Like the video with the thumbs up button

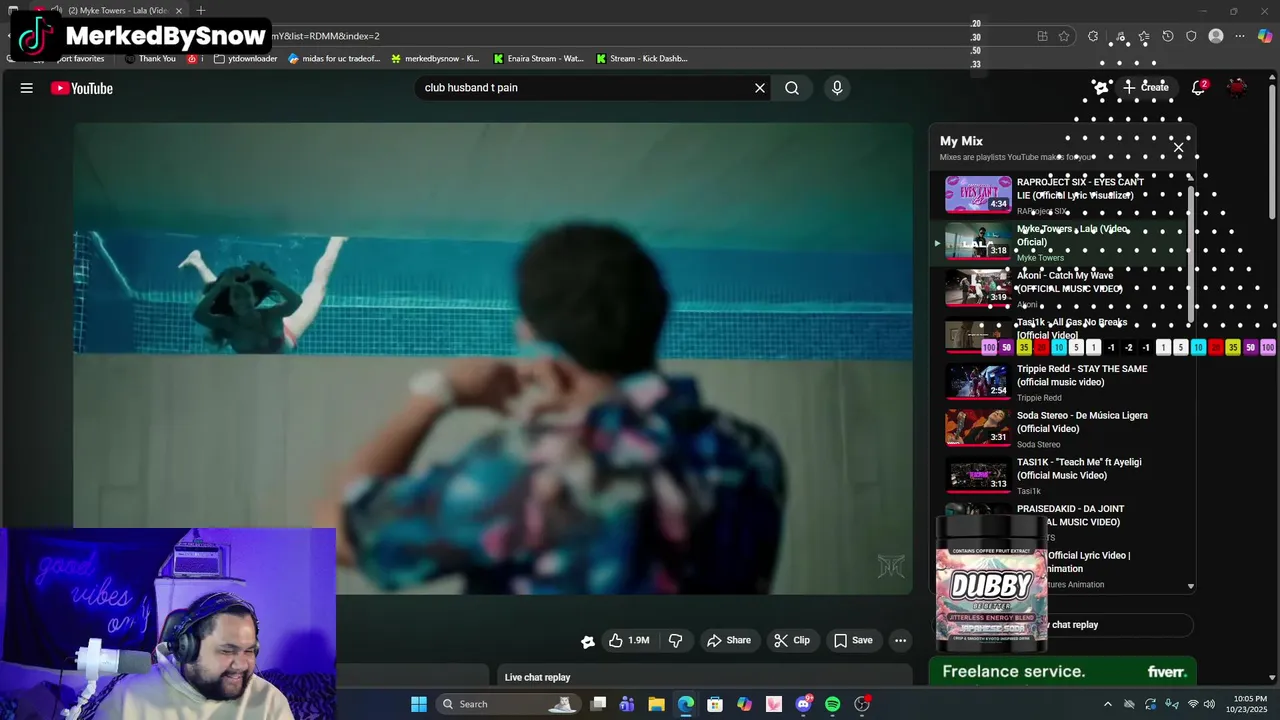pyautogui.click(x=629, y=640)
